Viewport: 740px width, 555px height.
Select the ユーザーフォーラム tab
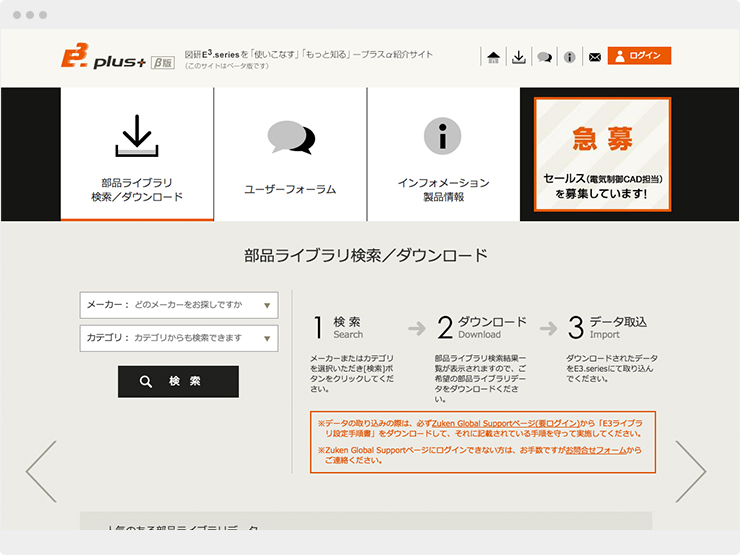(x=290, y=189)
